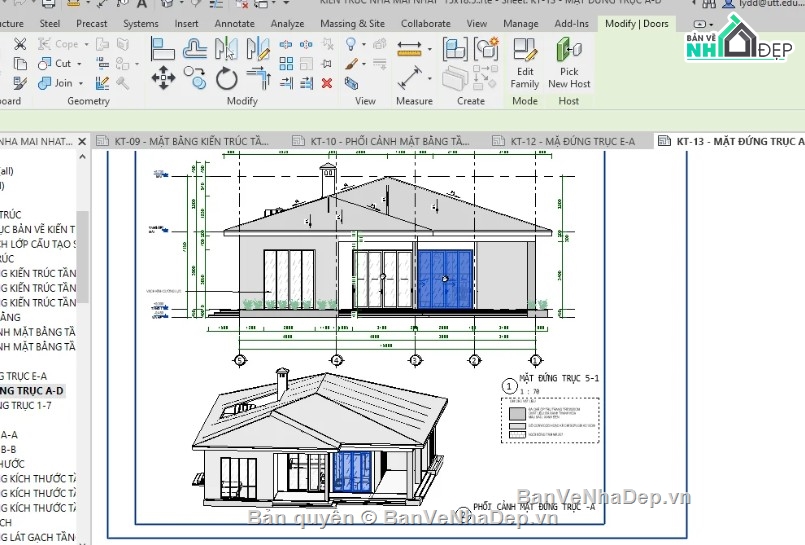Open the Cut geometry dropdown arrow
Viewport: 805px width, 545px height.
point(80,64)
